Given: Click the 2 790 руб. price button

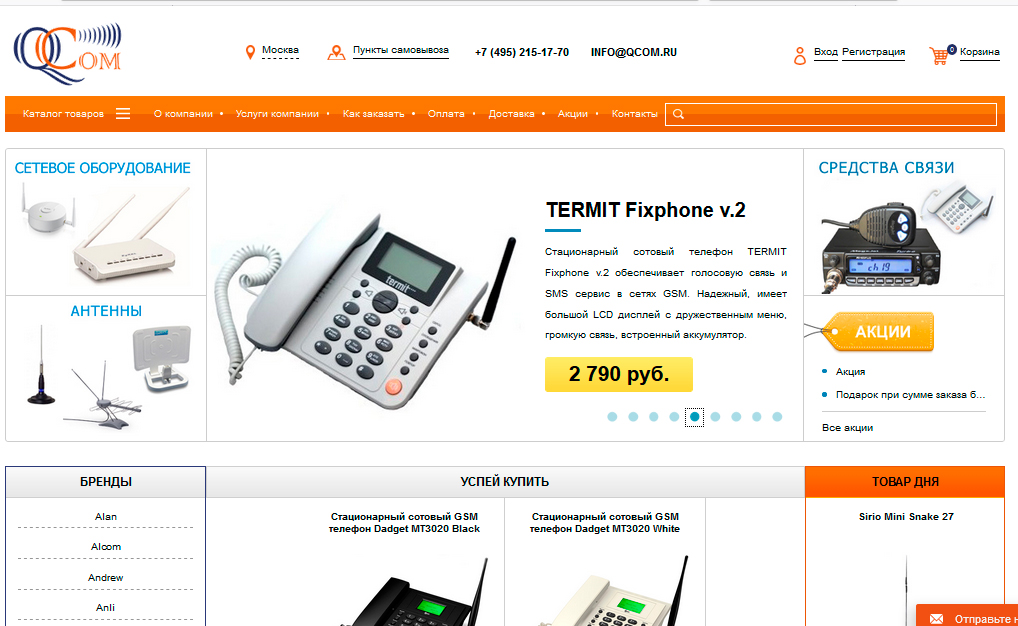Looking at the screenshot, I should click(x=619, y=374).
